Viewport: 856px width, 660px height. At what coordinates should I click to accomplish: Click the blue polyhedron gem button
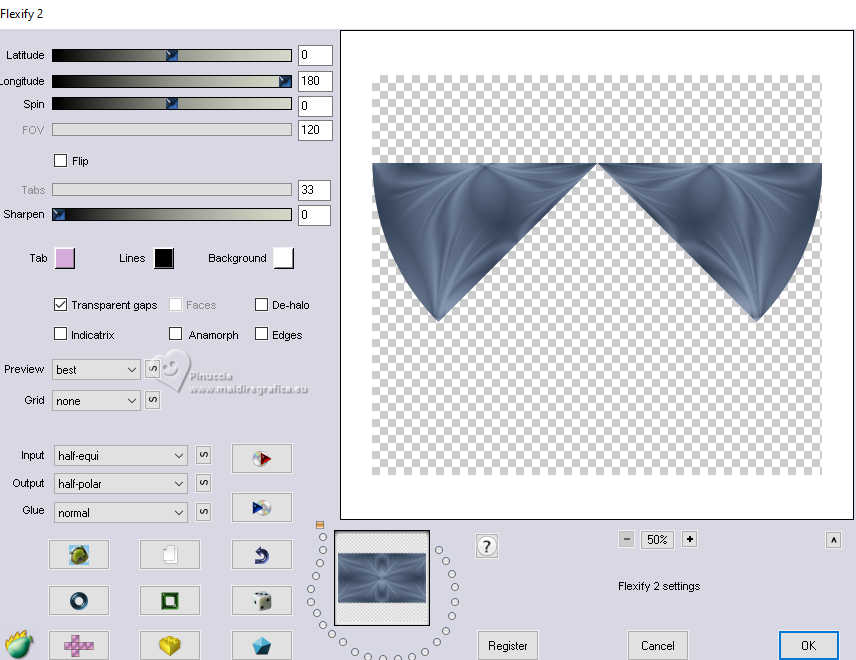(262, 645)
